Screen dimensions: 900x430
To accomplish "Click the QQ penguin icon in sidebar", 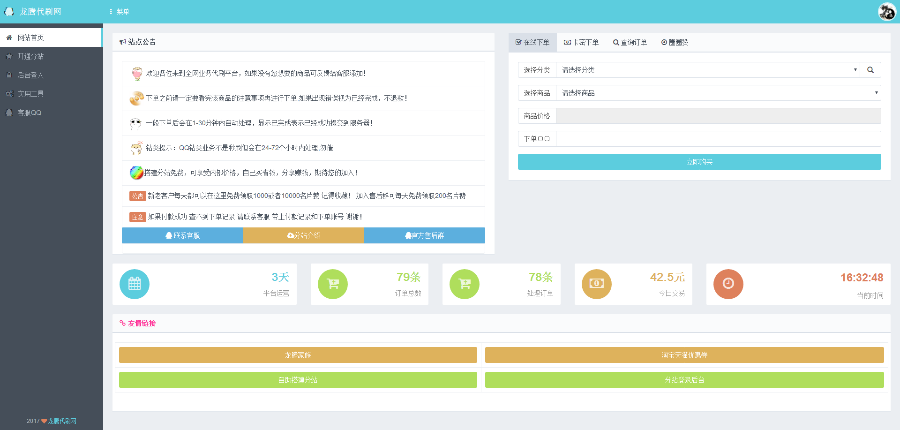I will (9, 113).
